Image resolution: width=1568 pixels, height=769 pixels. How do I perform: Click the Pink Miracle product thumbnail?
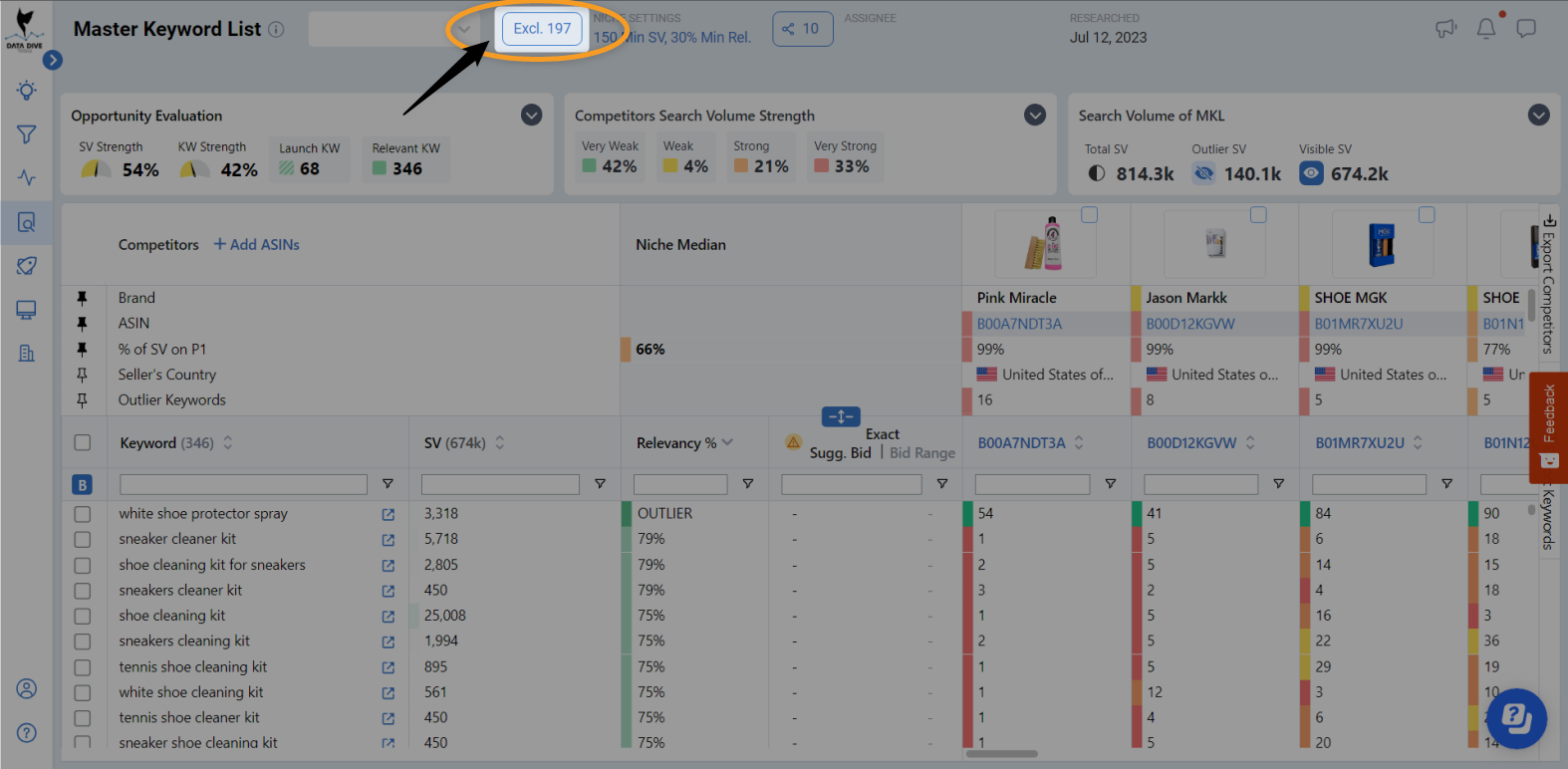click(1045, 244)
